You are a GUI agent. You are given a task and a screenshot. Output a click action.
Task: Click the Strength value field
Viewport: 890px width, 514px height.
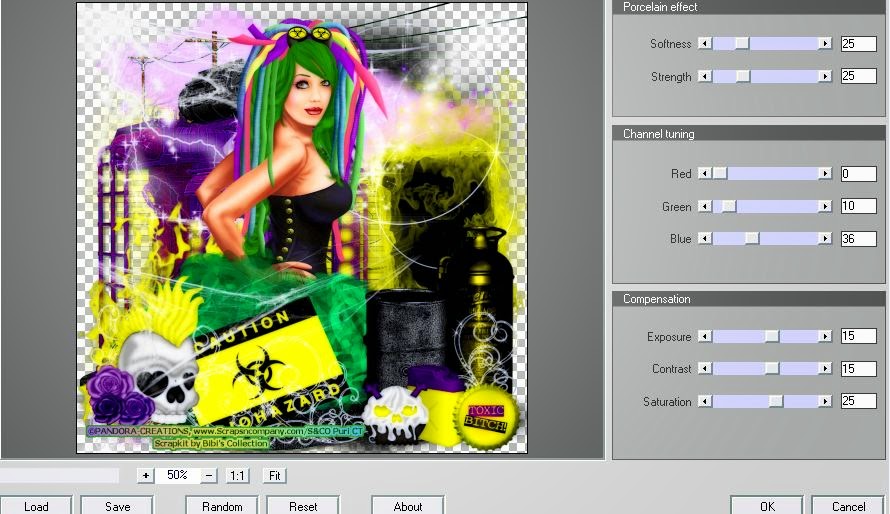coord(859,76)
